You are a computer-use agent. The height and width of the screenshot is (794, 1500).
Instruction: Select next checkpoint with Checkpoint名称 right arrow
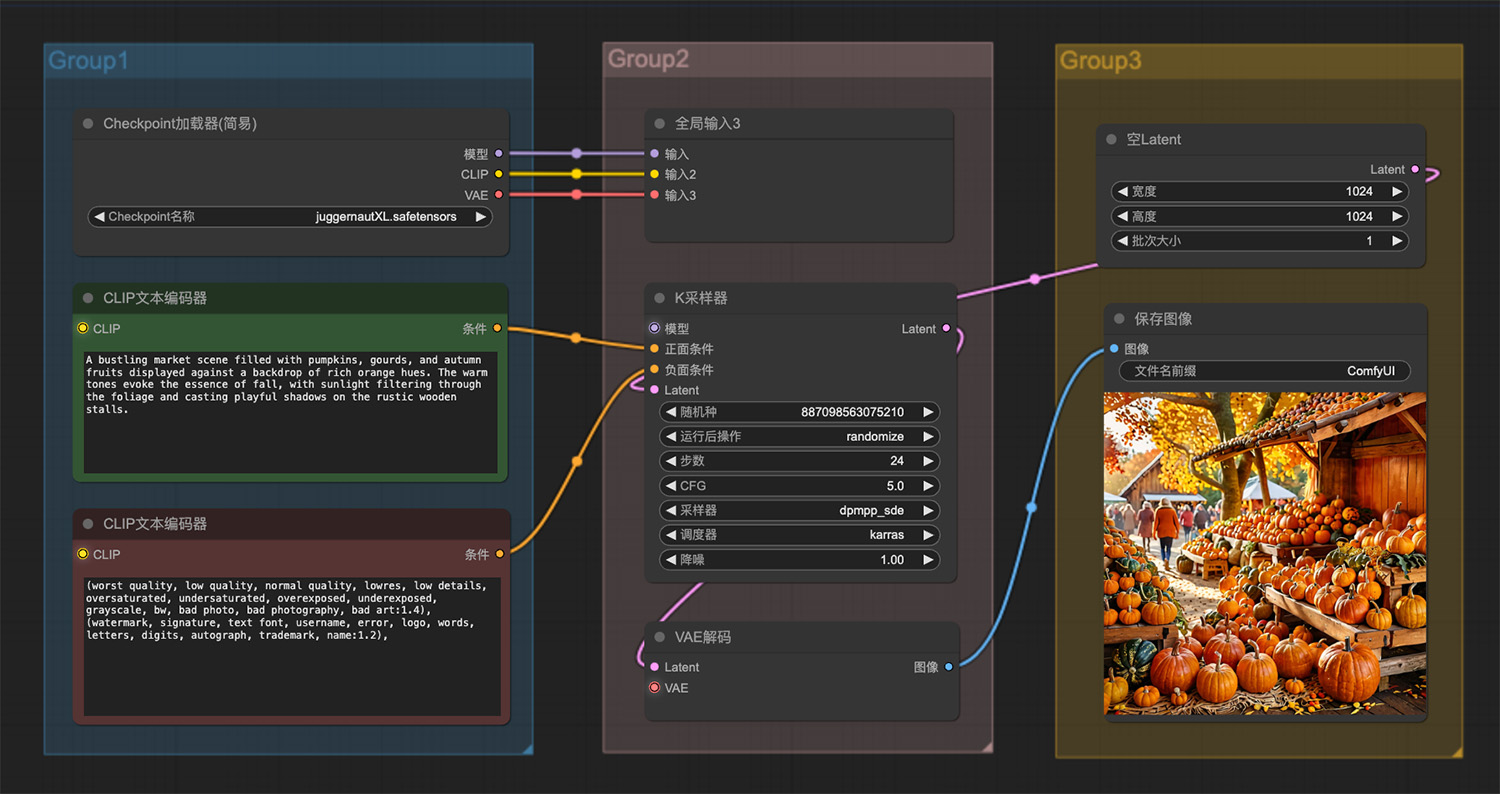point(481,217)
